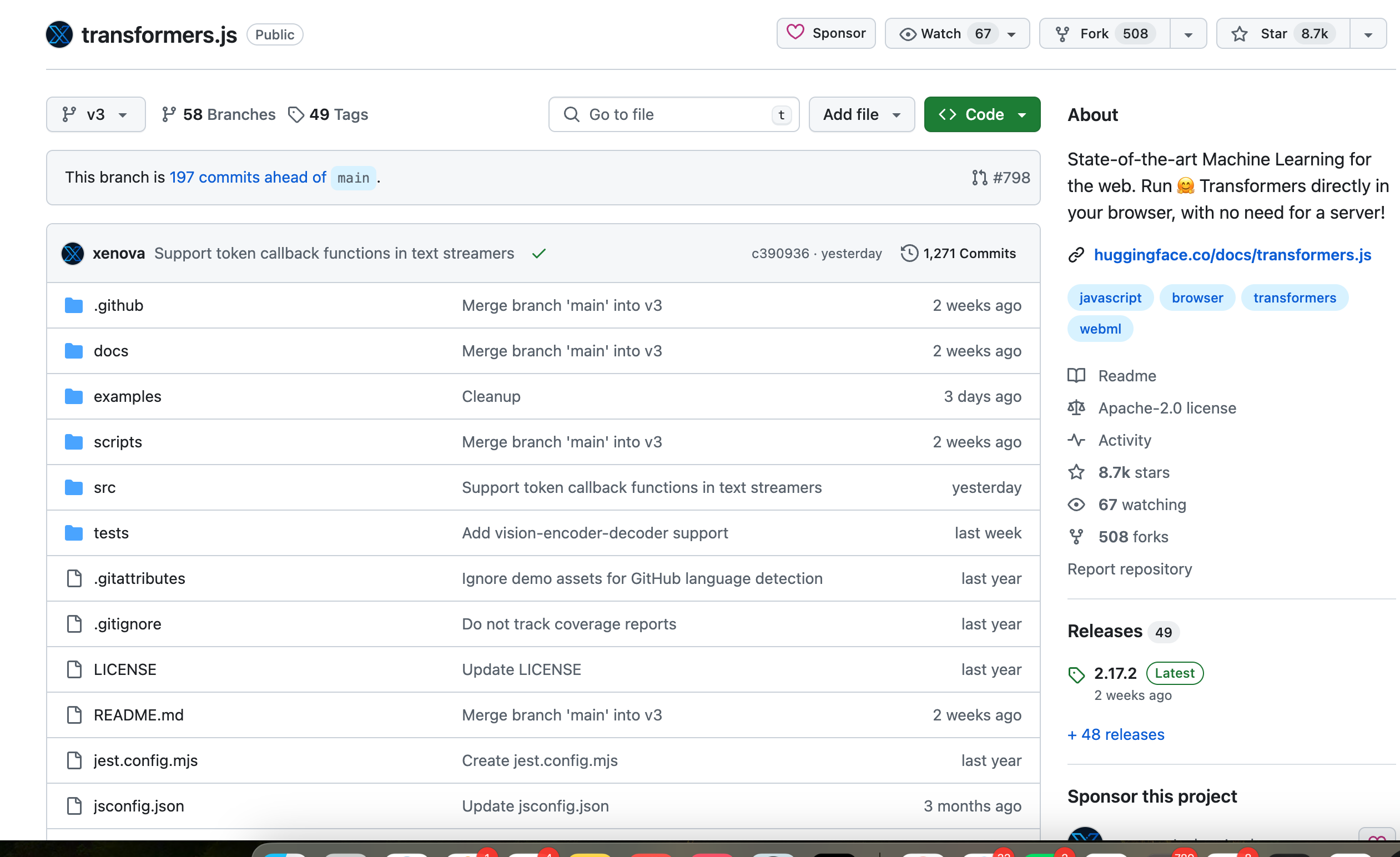
Task: View the 1,271 Commits history
Action: tap(959, 254)
